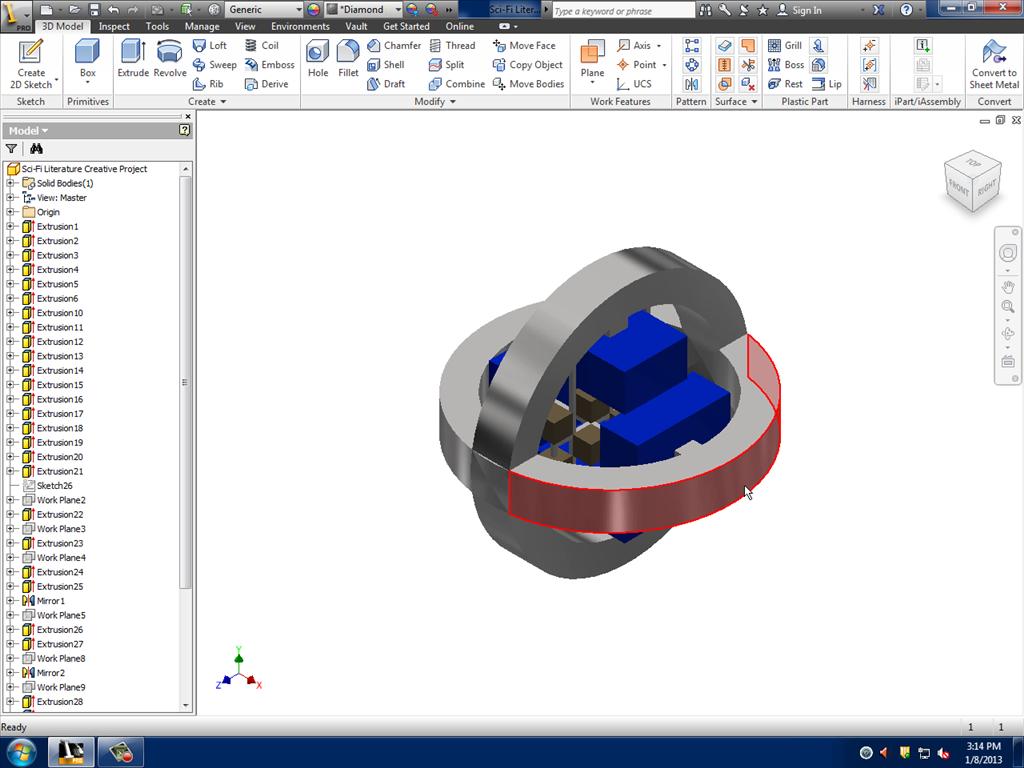Select the Shell tool

click(386, 65)
